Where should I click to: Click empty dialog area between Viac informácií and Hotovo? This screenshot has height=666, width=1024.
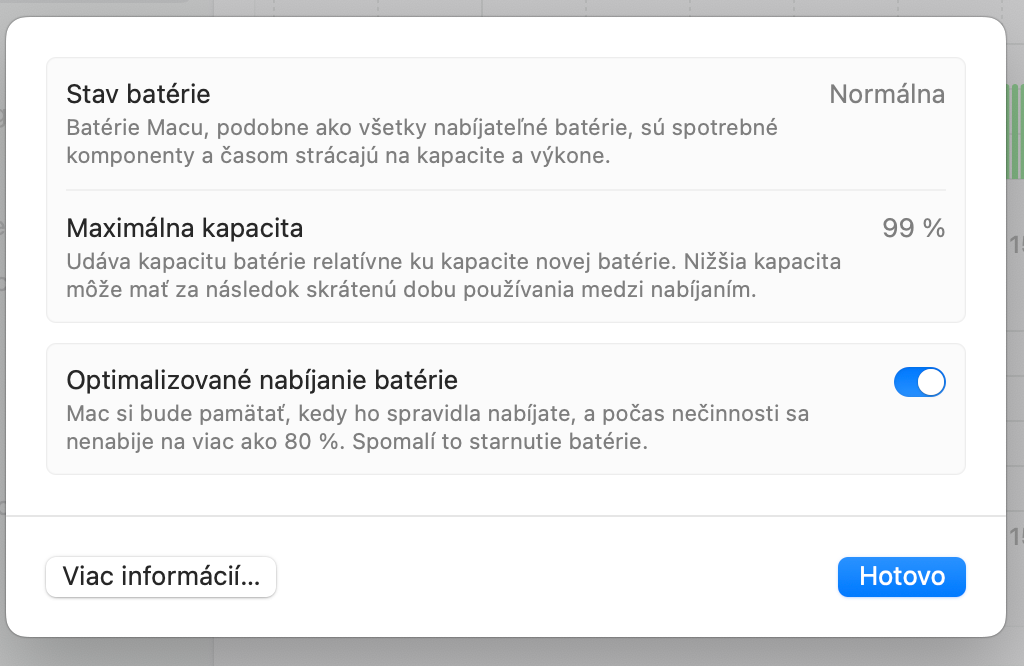click(x=556, y=577)
